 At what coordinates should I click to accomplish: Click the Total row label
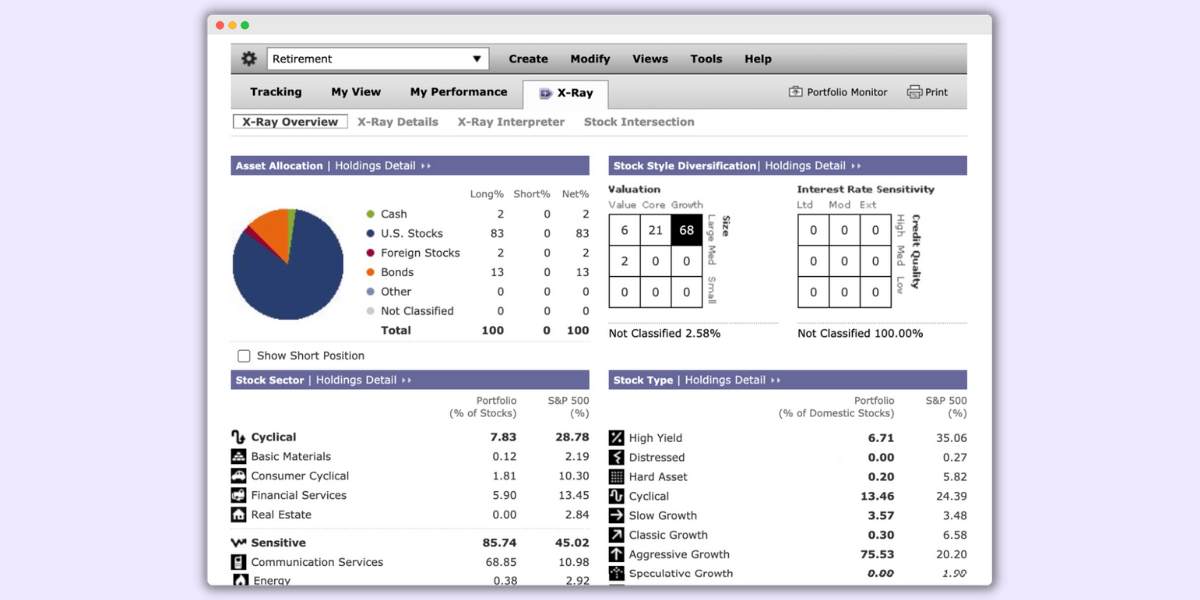[x=396, y=330]
